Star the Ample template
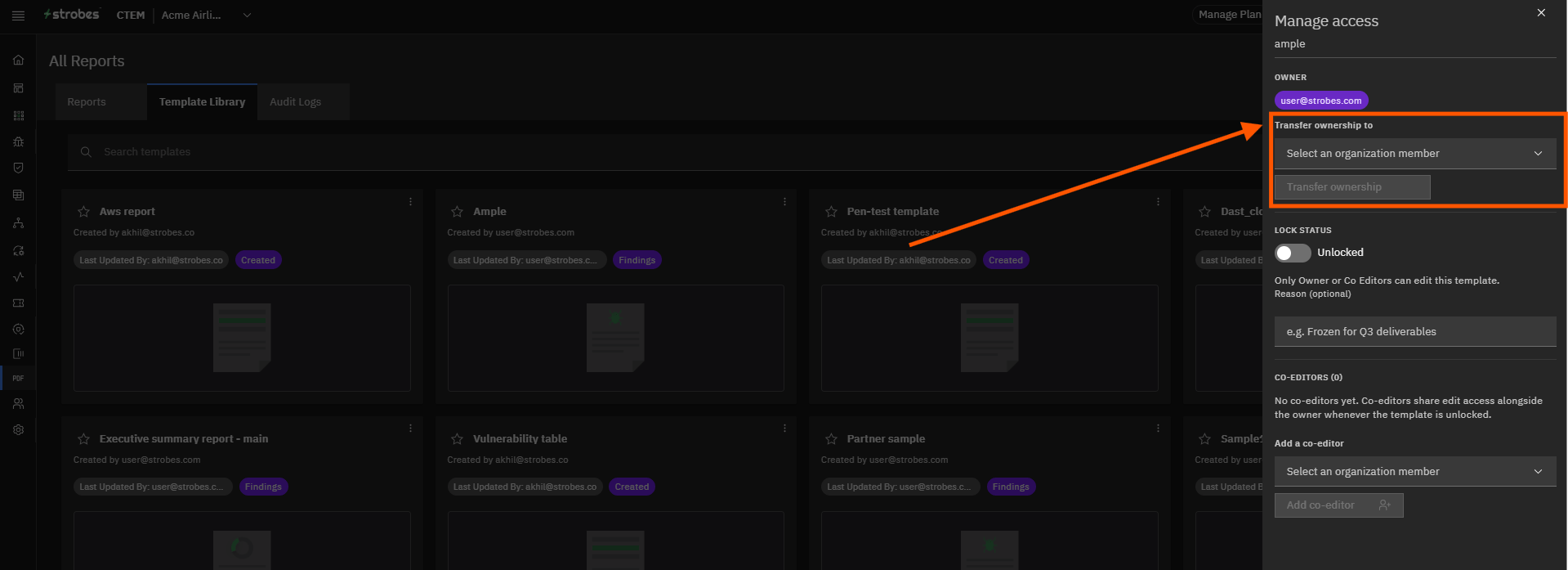The image size is (1568, 570). point(458,212)
